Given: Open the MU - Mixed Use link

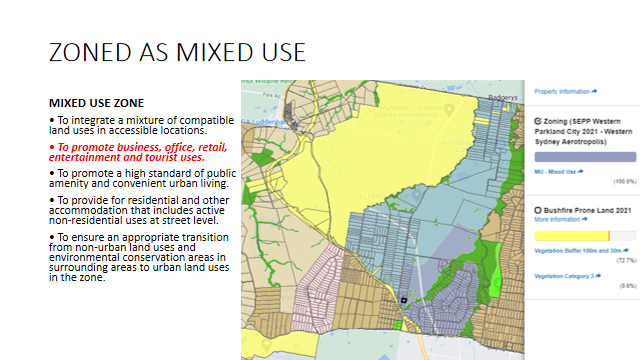Looking at the screenshot, I should point(555,172).
